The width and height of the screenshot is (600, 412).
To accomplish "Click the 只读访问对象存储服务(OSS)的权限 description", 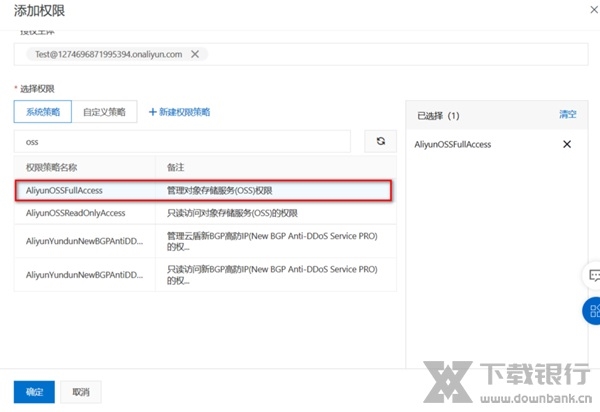I will (x=232, y=213).
